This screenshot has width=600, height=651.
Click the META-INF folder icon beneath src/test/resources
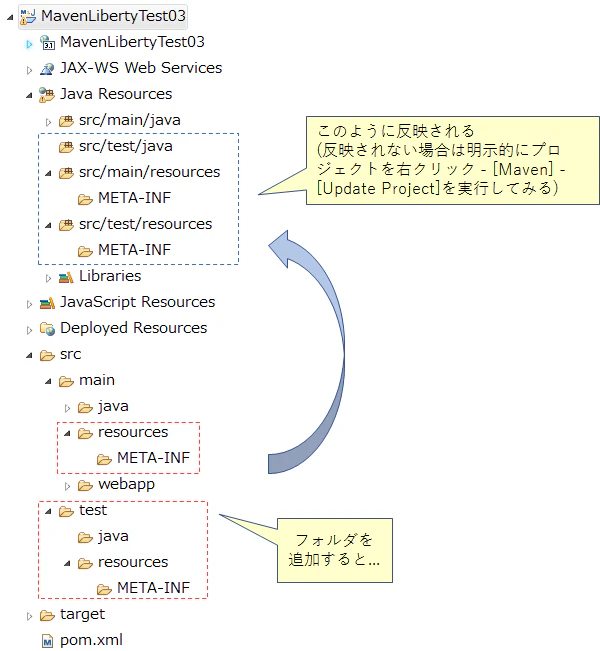85,251
